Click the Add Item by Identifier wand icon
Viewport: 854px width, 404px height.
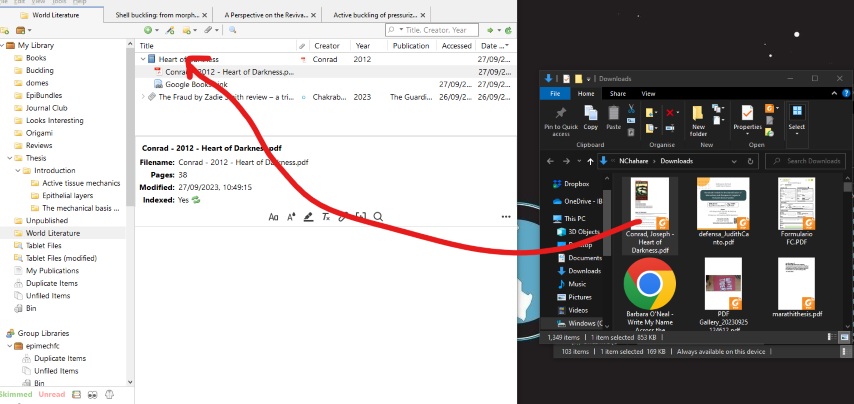pyautogui.click(x=170, y=31)
